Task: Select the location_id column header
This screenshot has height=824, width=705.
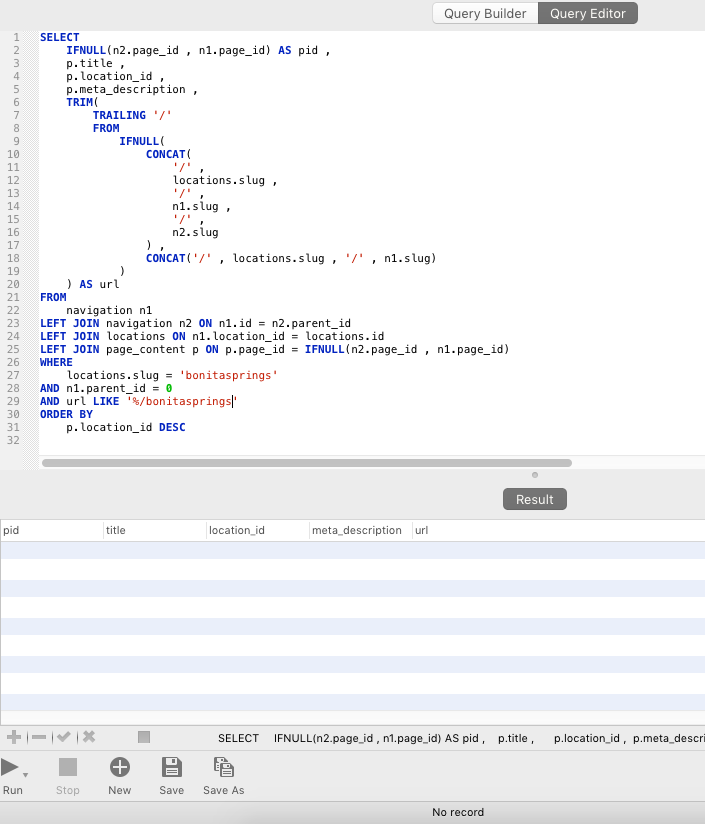Action: point(256,530)
